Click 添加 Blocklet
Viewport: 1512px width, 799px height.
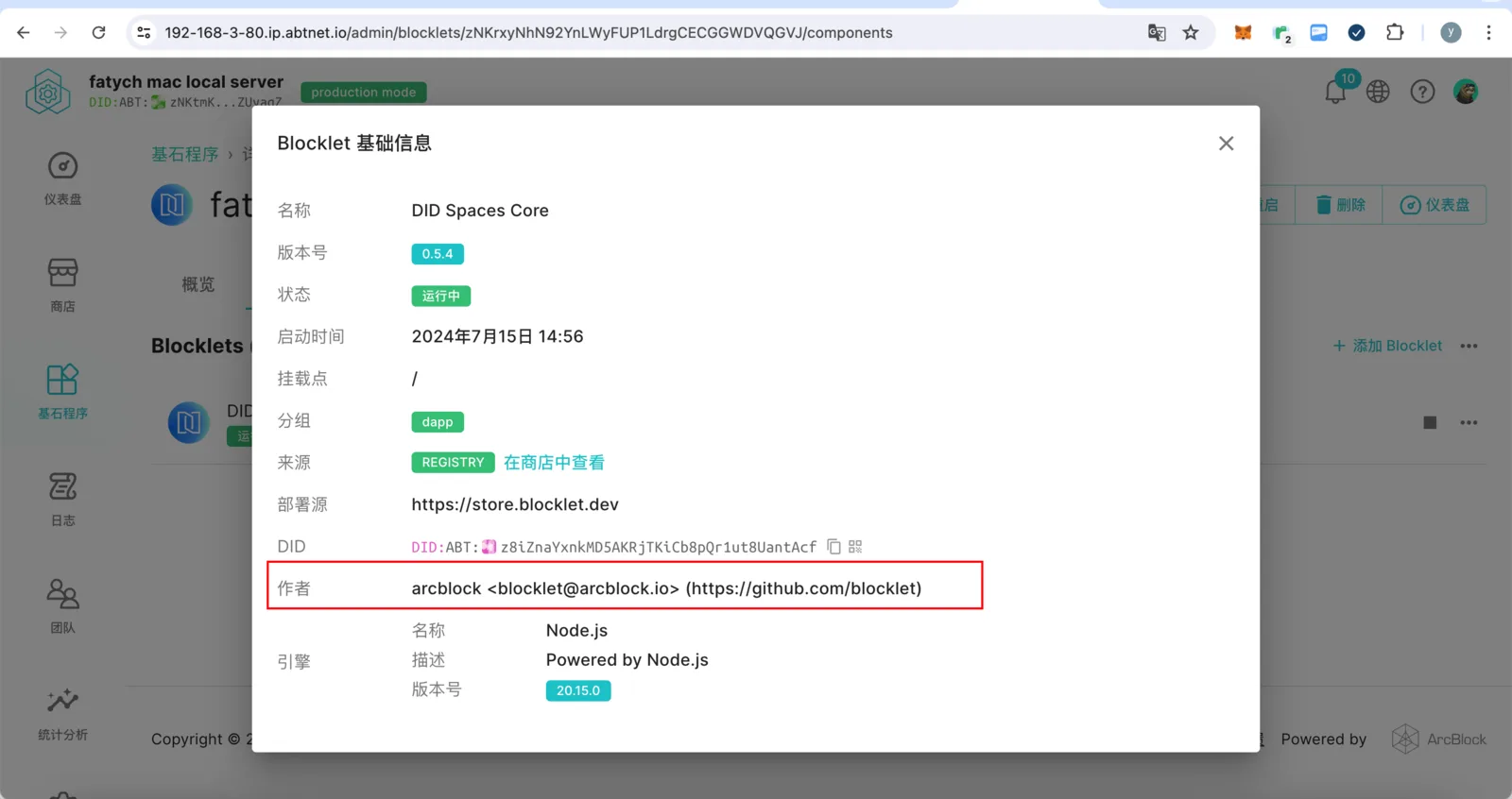click(x=1387, y=346)
